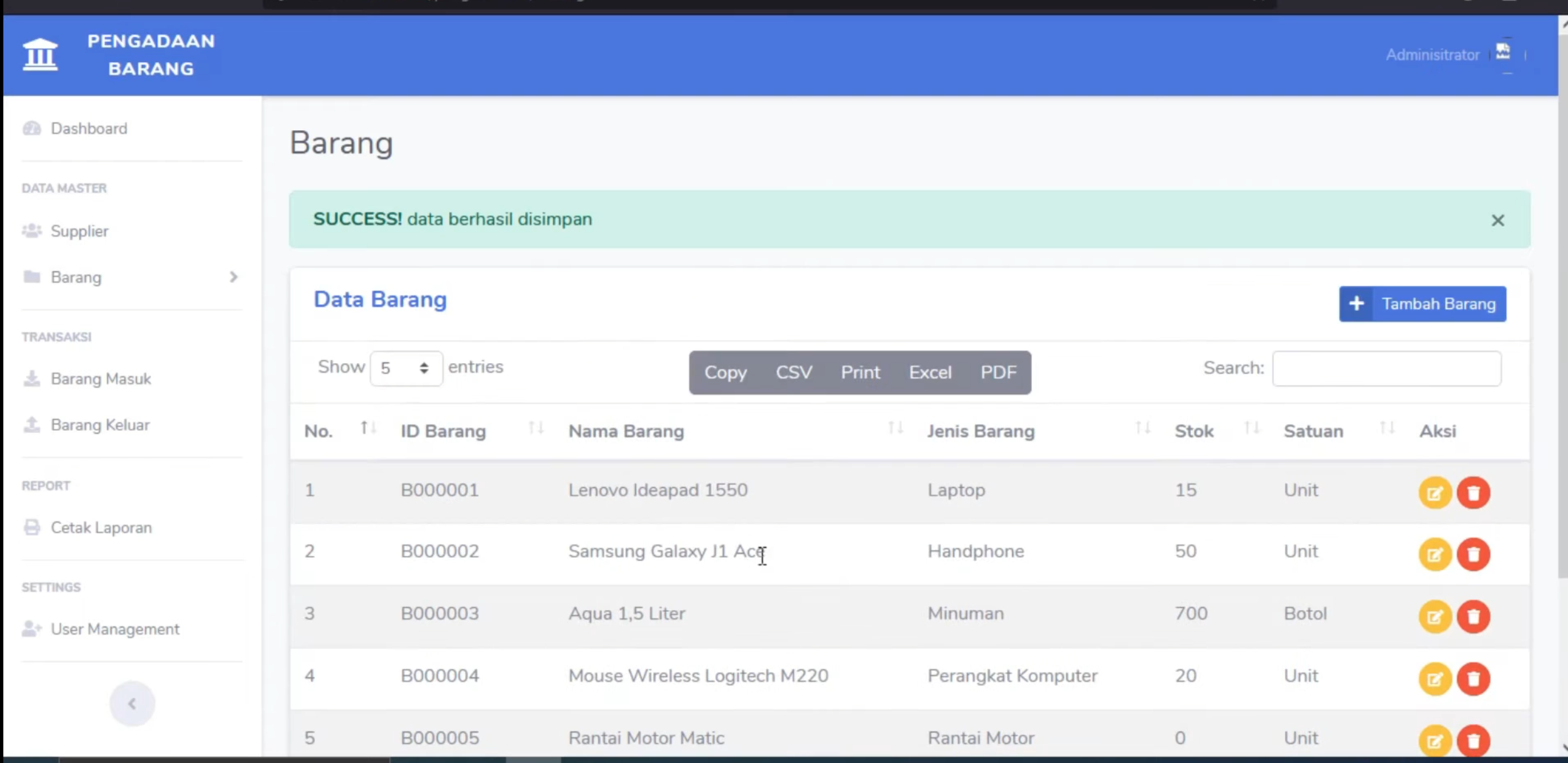Edit the Samsung Galaxy J1 Ace row
The image size is (1568, 763).
(1435, 554)
